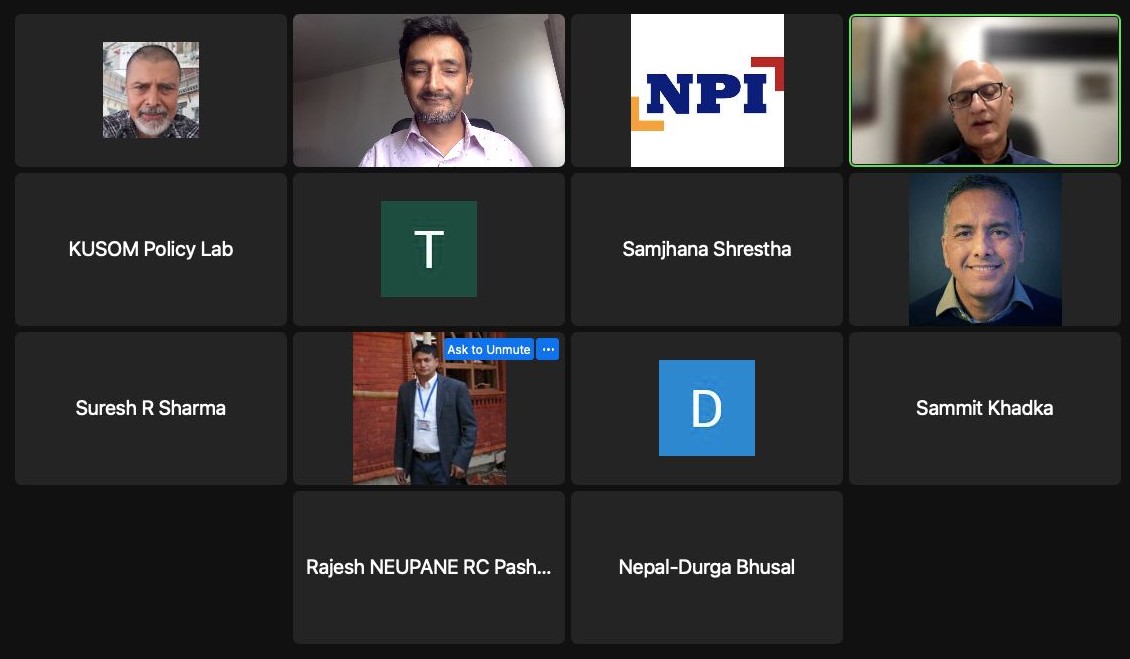Select the video of man in pink shirt

coord(429,91)
